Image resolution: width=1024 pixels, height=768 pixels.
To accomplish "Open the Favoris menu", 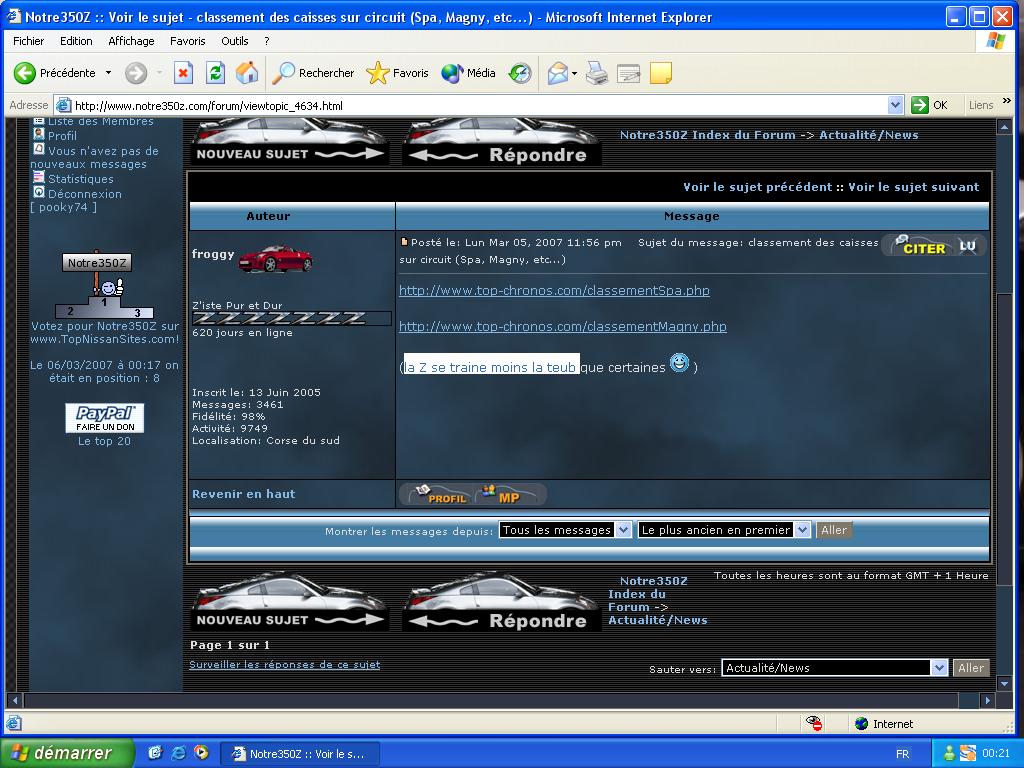I will (x=187, y=41).
